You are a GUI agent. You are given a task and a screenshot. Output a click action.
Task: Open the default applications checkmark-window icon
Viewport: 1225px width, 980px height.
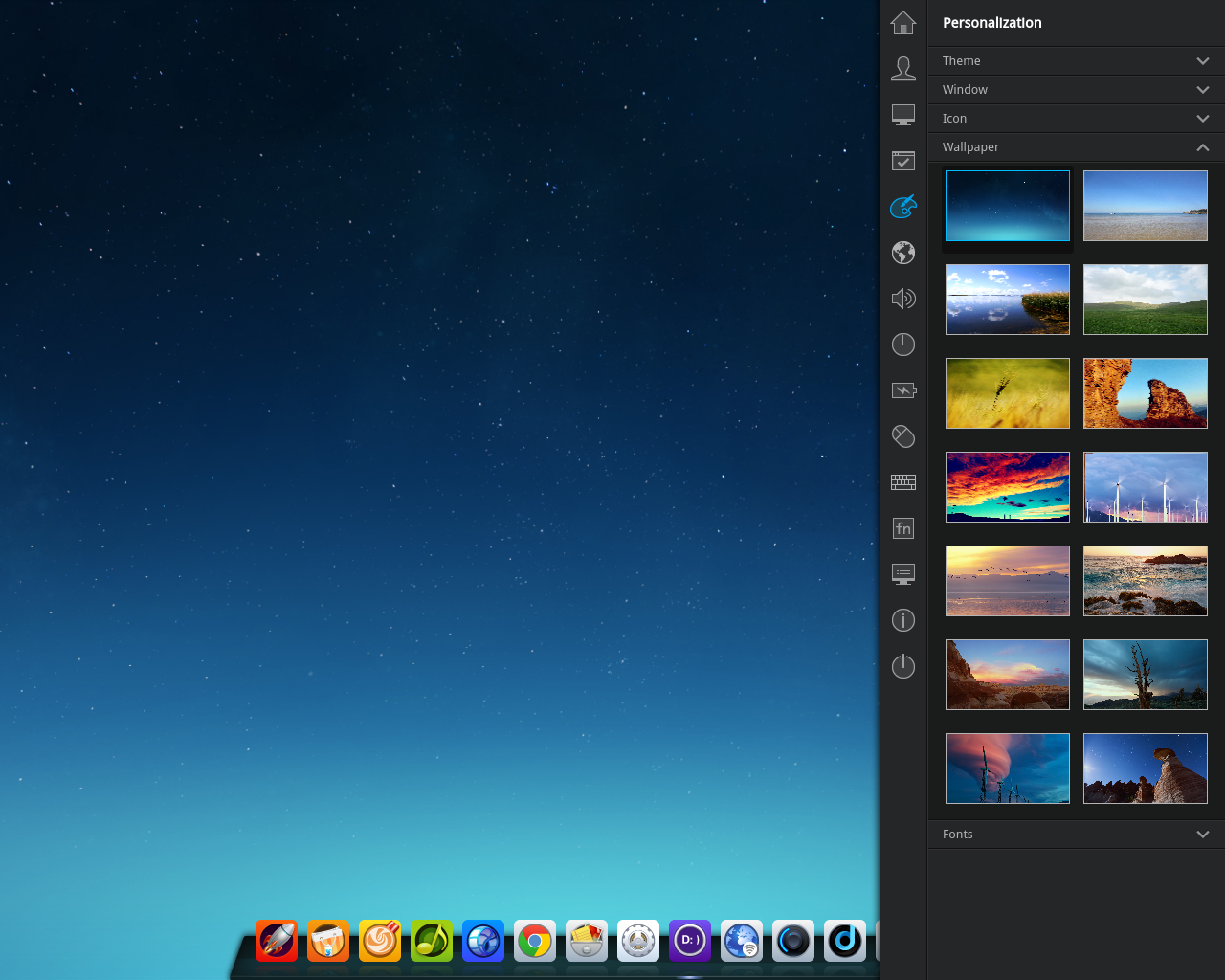pyautogui.click(x=903, y=161)
